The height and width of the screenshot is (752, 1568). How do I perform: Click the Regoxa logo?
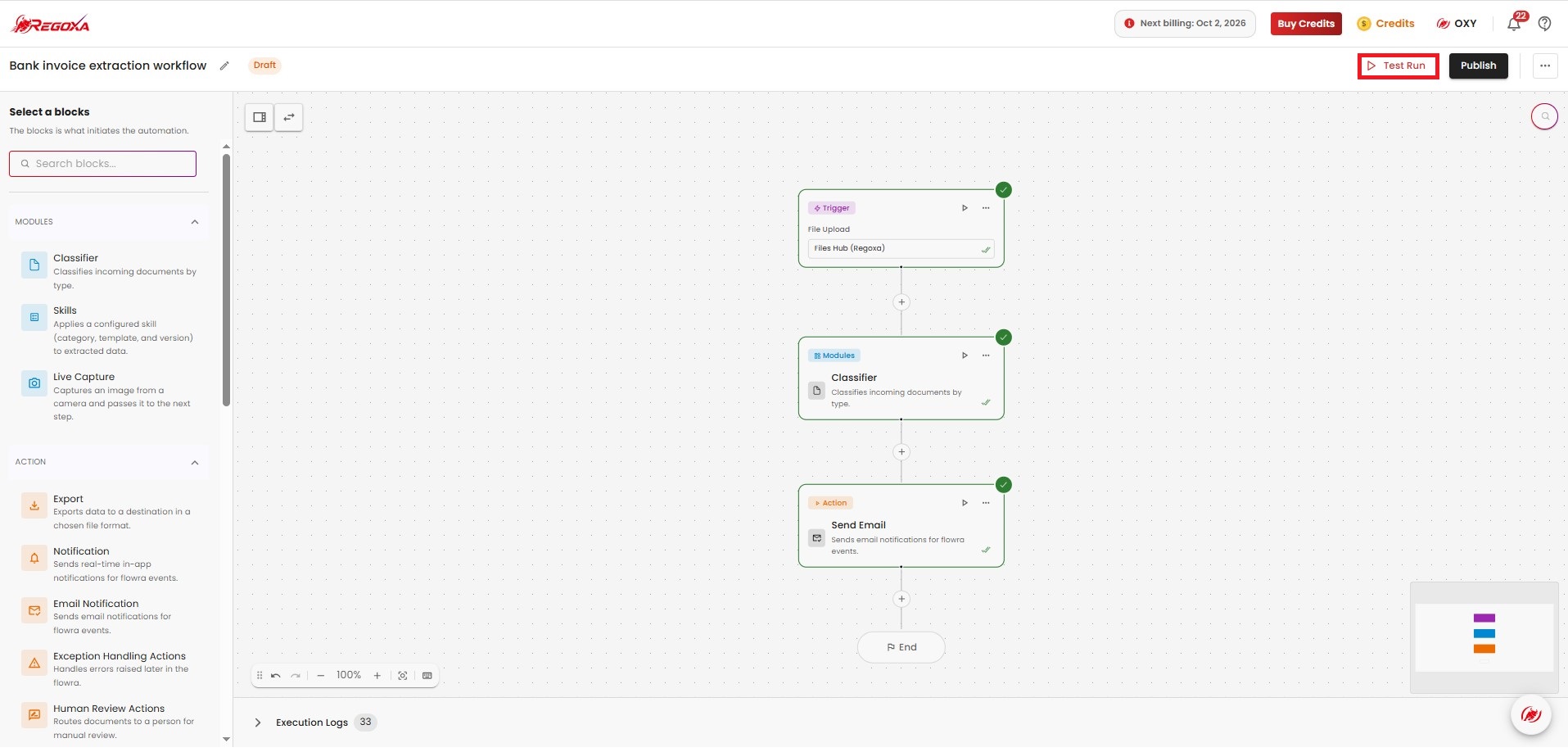(50, 24)
